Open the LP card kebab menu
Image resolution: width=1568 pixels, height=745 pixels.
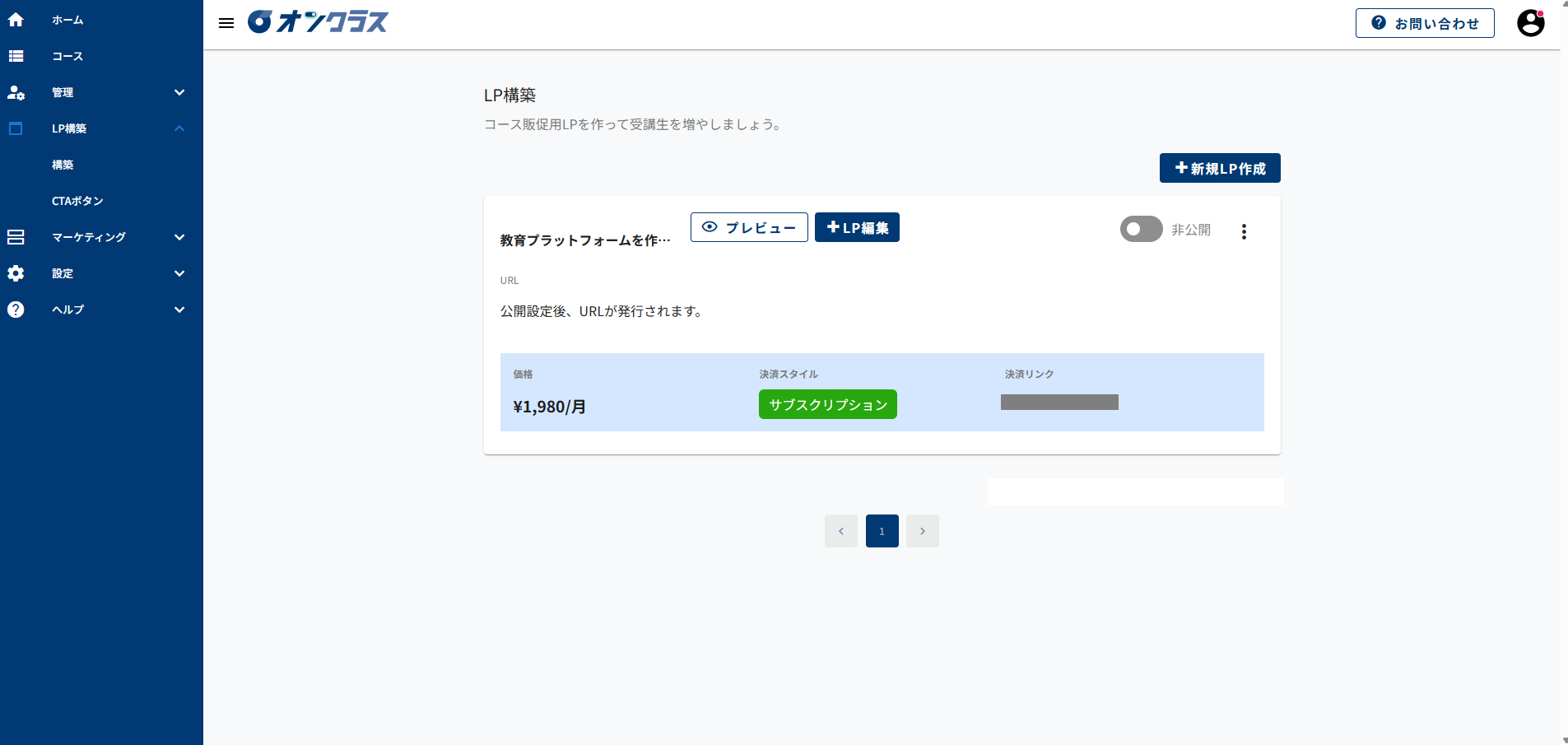pyautogui.click(x=1244, y=231)
